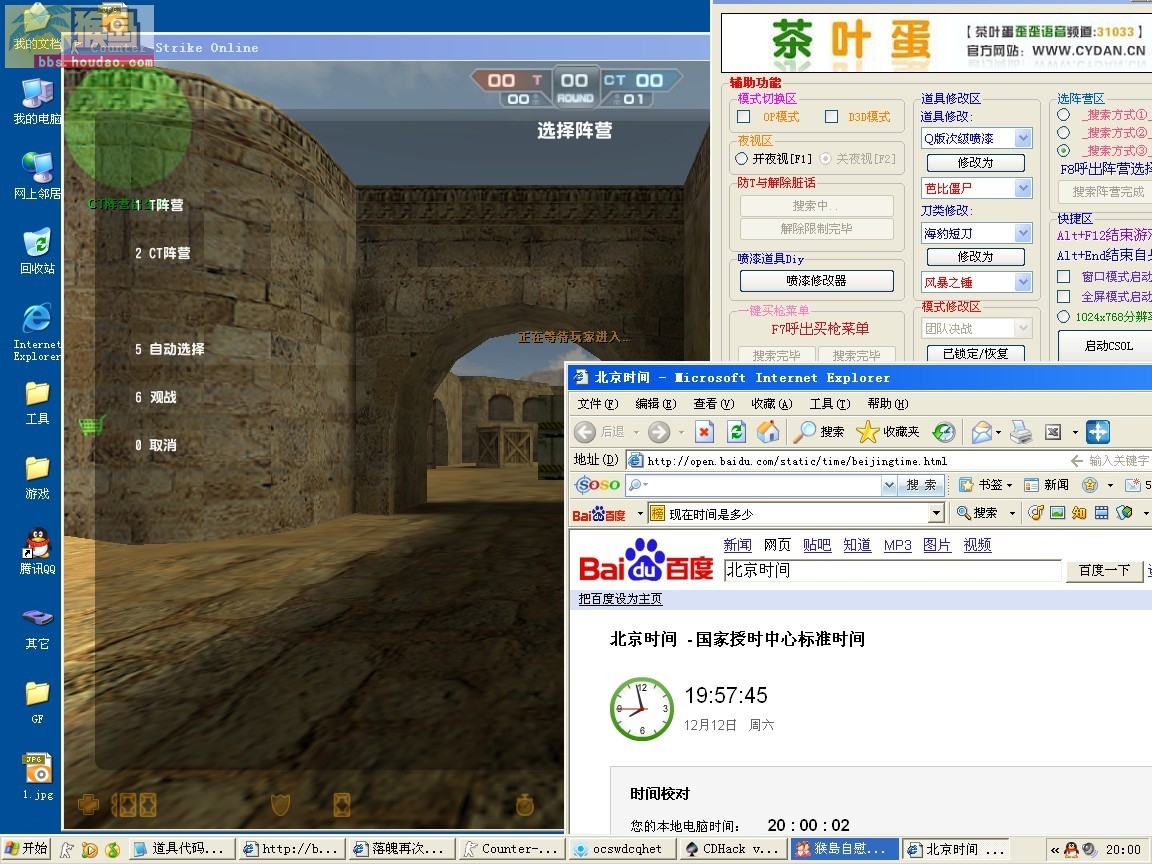The height and width of the screenshot is (864, 1152).
Task: Click the Baidu toolbar 知 (Zhidao) icon
Action: 1079,513
